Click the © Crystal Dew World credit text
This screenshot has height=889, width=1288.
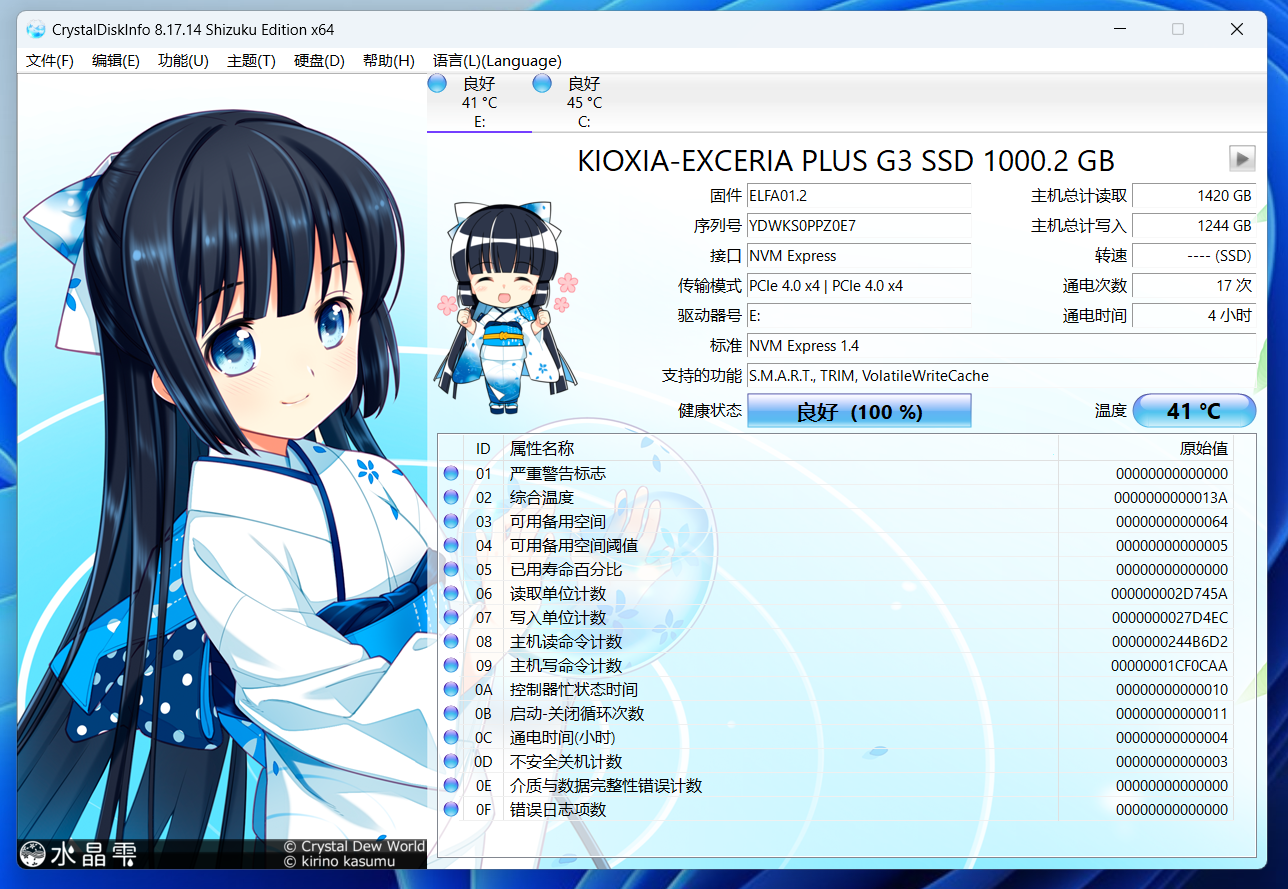354,846
